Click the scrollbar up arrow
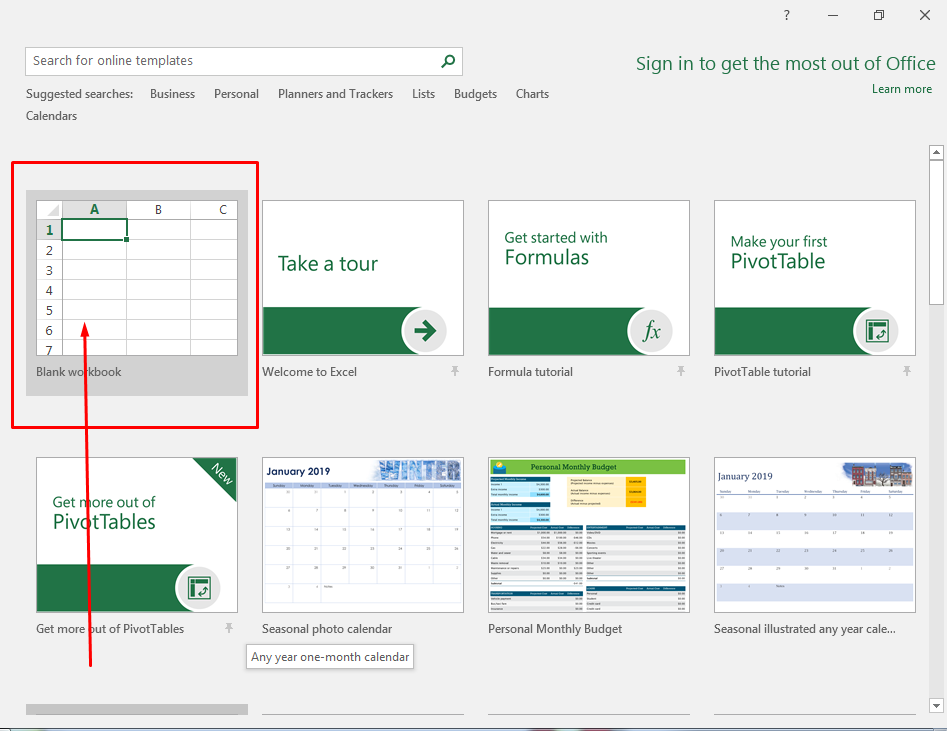 [936, 152]
